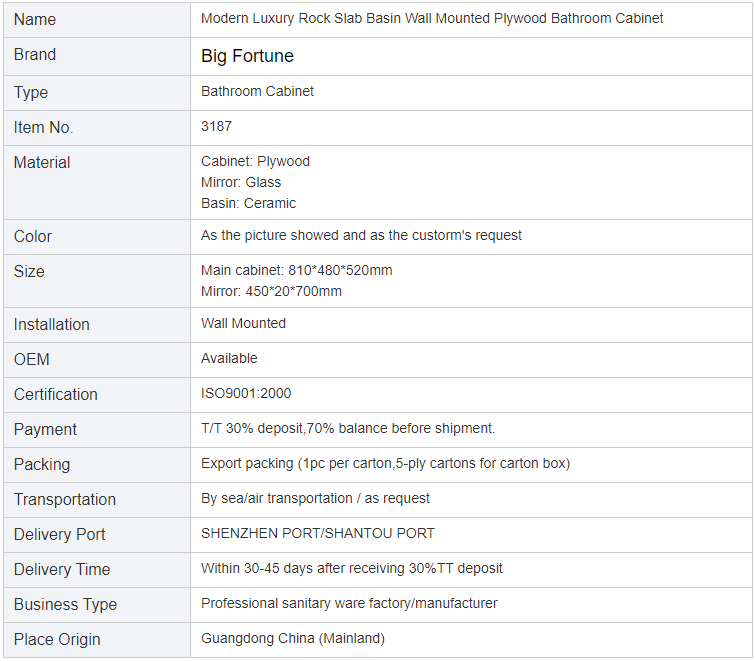This screenshot has height=661, width=755.
Task: Click the Business Type label cell
Action: click(97, 605)
